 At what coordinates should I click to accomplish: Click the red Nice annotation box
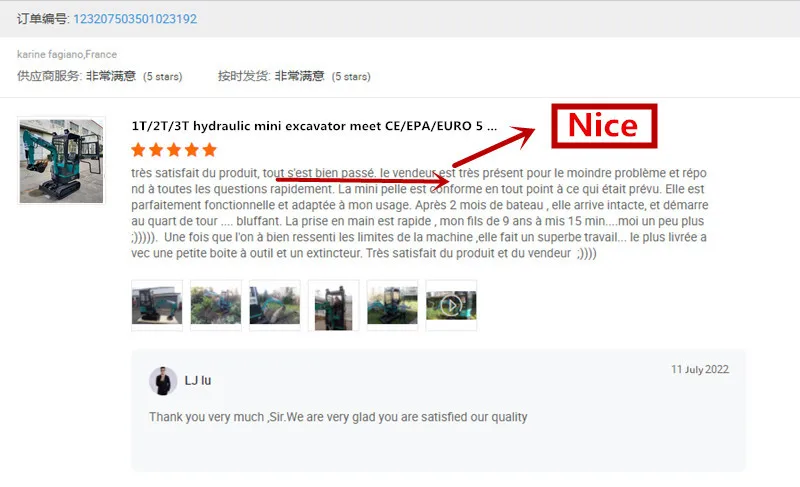[x=604, y=125]
